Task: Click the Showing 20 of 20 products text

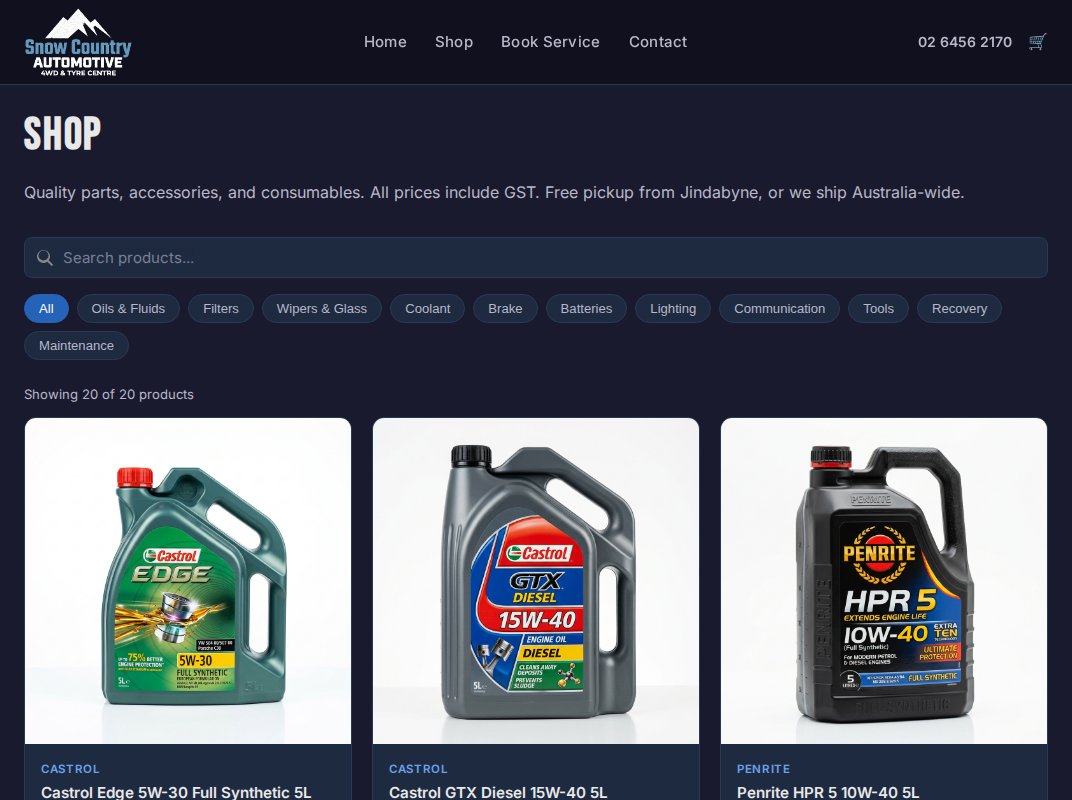Action: click(x=109, y=395)
